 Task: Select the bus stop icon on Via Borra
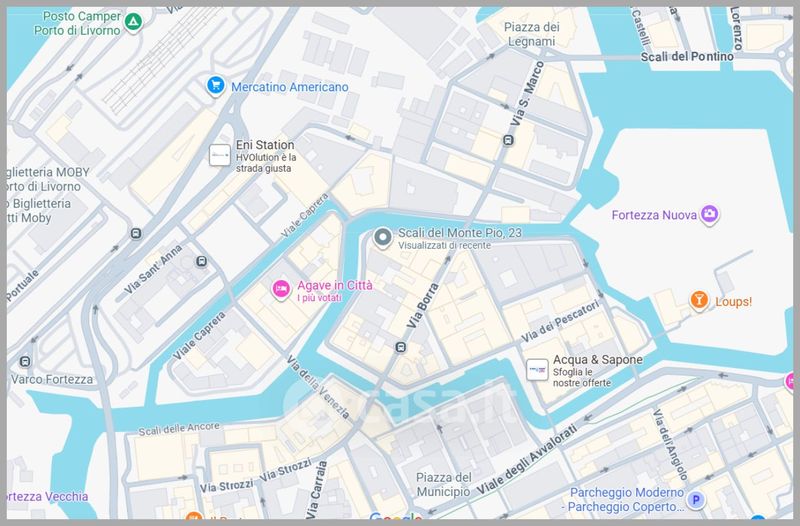401,347
